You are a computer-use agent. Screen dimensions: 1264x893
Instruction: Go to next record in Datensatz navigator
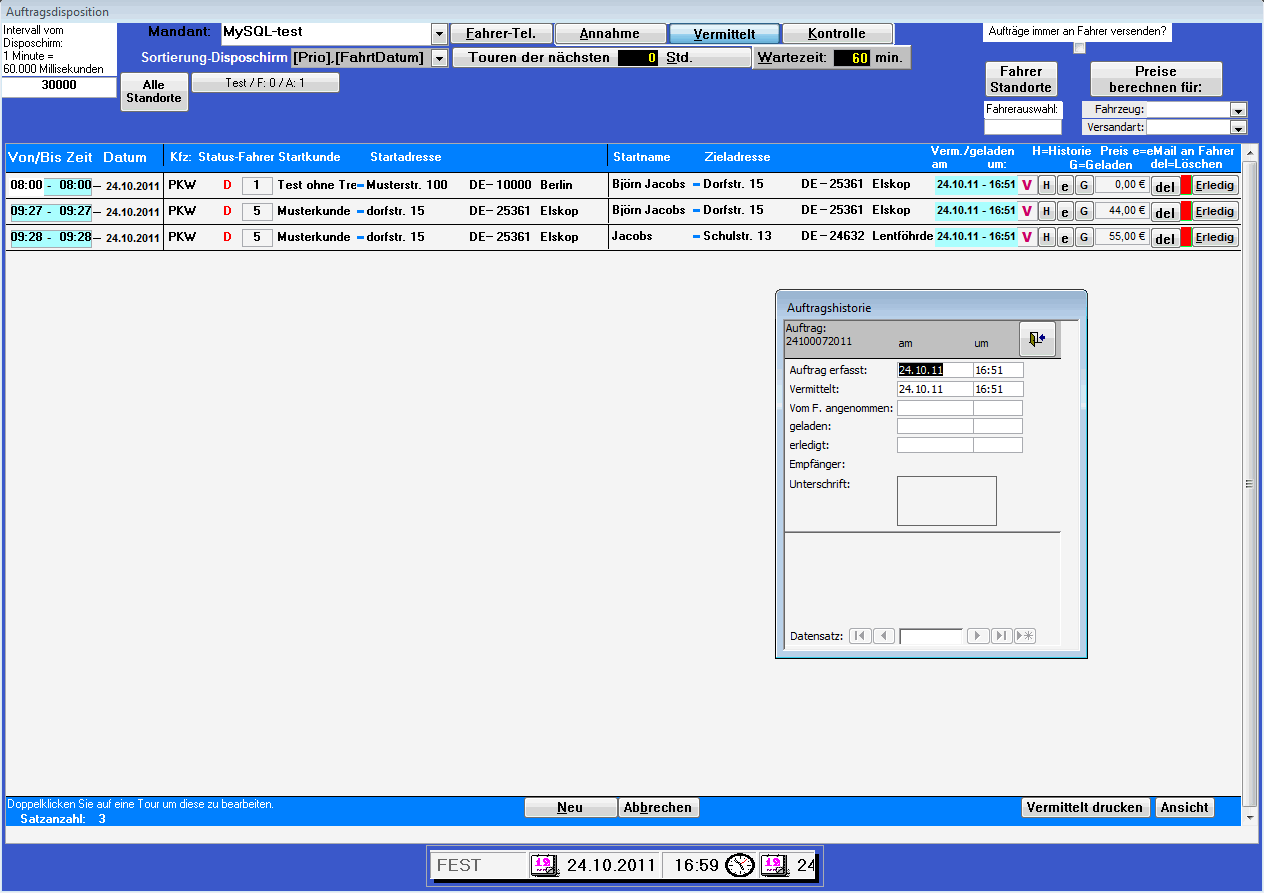(x=978, y=636)
